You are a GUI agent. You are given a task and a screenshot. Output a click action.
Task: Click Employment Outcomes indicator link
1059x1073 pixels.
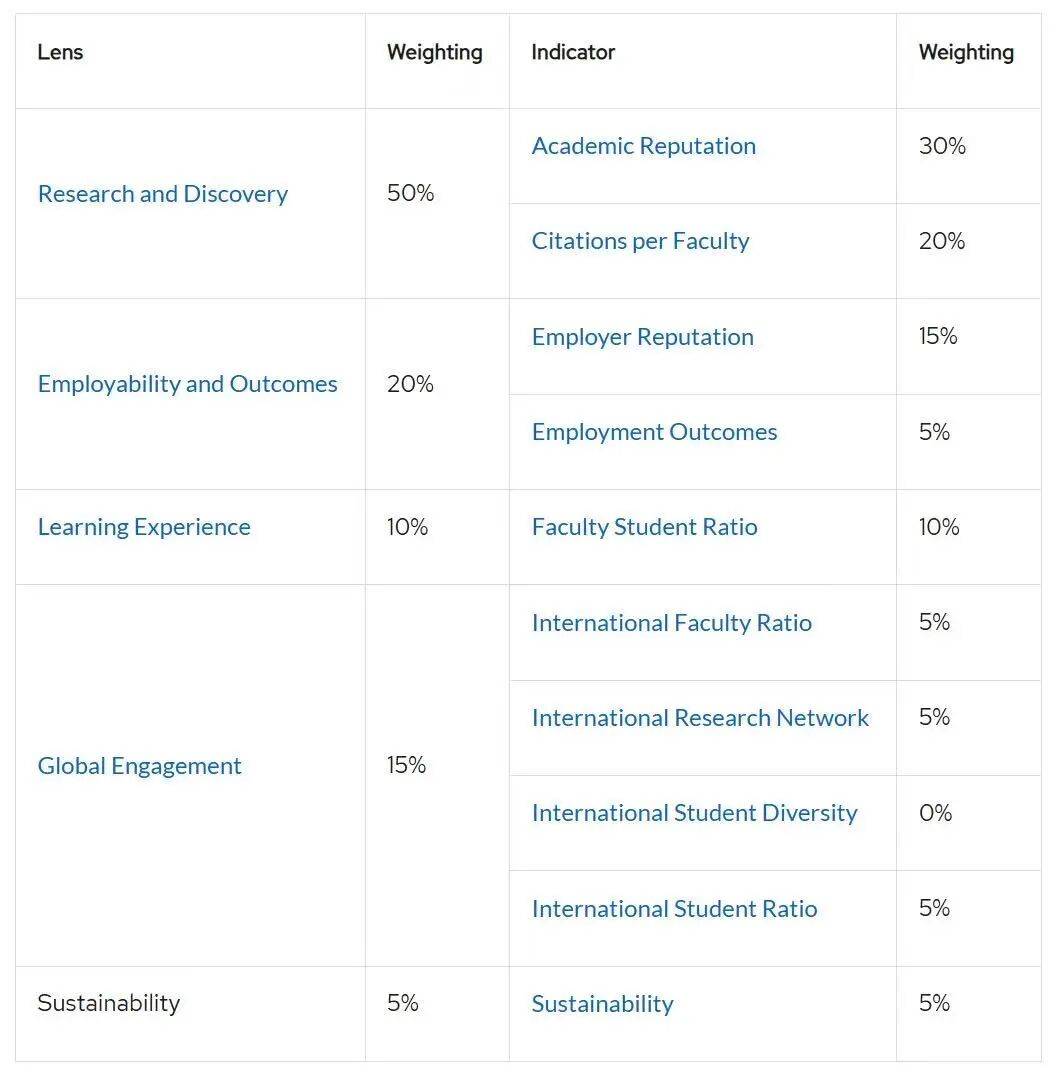pyautogui.click(x=654, y=432)
